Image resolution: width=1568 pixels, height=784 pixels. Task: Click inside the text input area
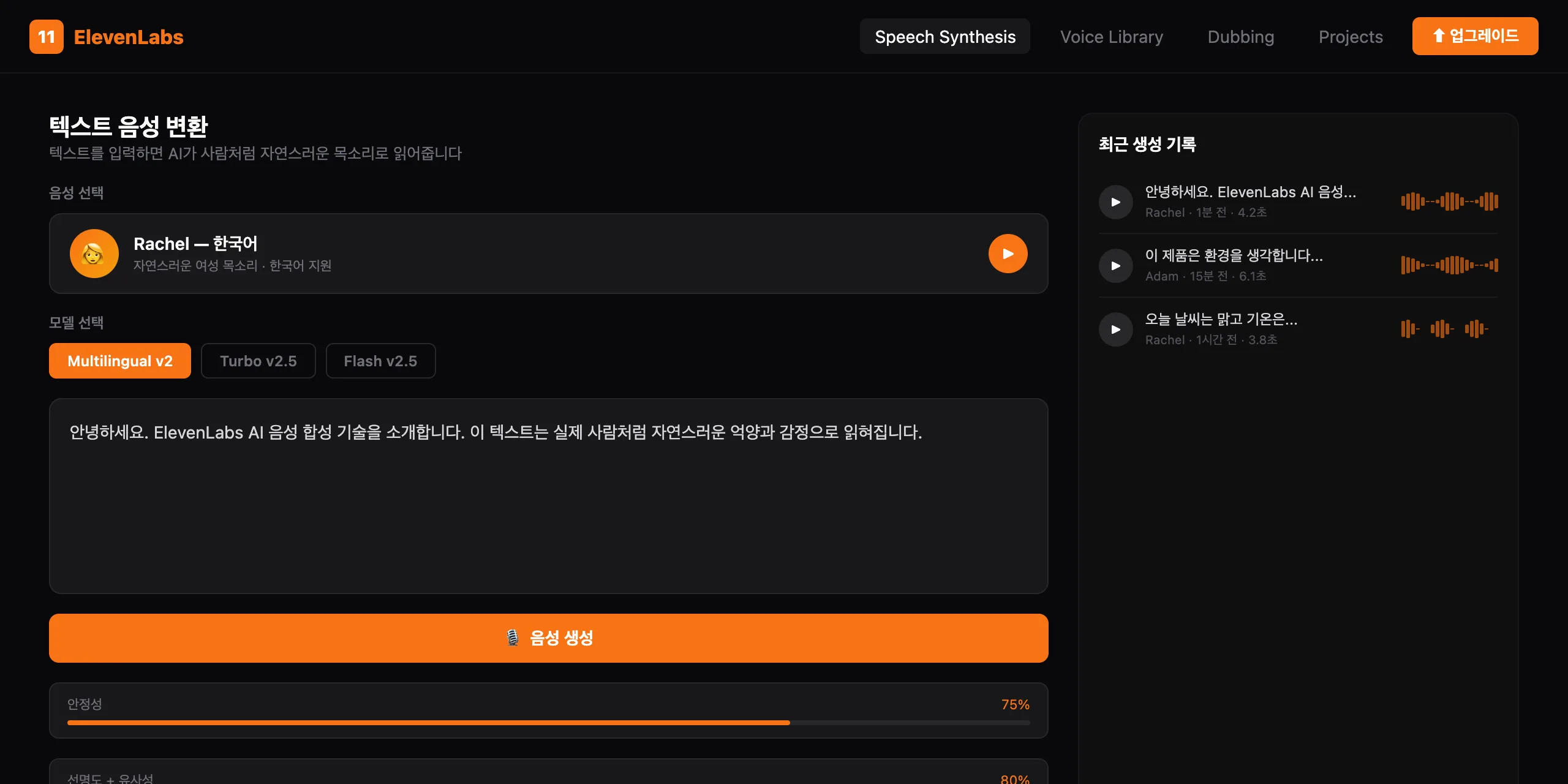point(549,496)
